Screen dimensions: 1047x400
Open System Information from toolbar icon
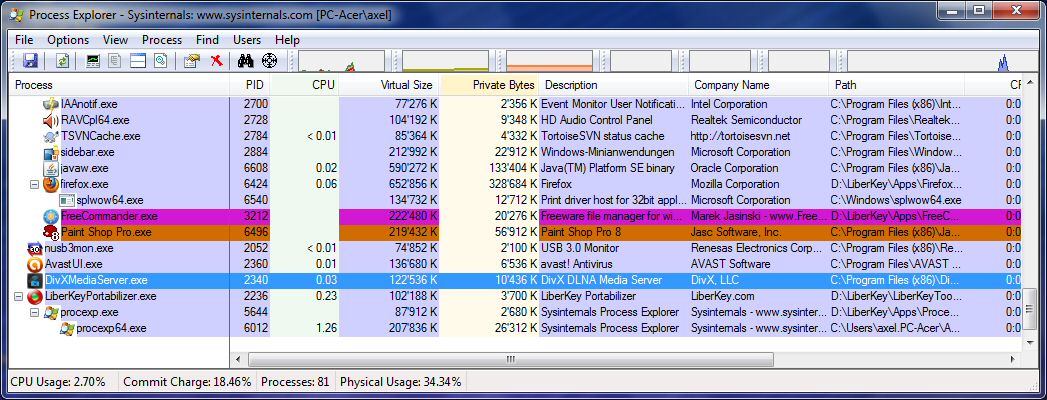pyautogui.click(x=93, y=61)
